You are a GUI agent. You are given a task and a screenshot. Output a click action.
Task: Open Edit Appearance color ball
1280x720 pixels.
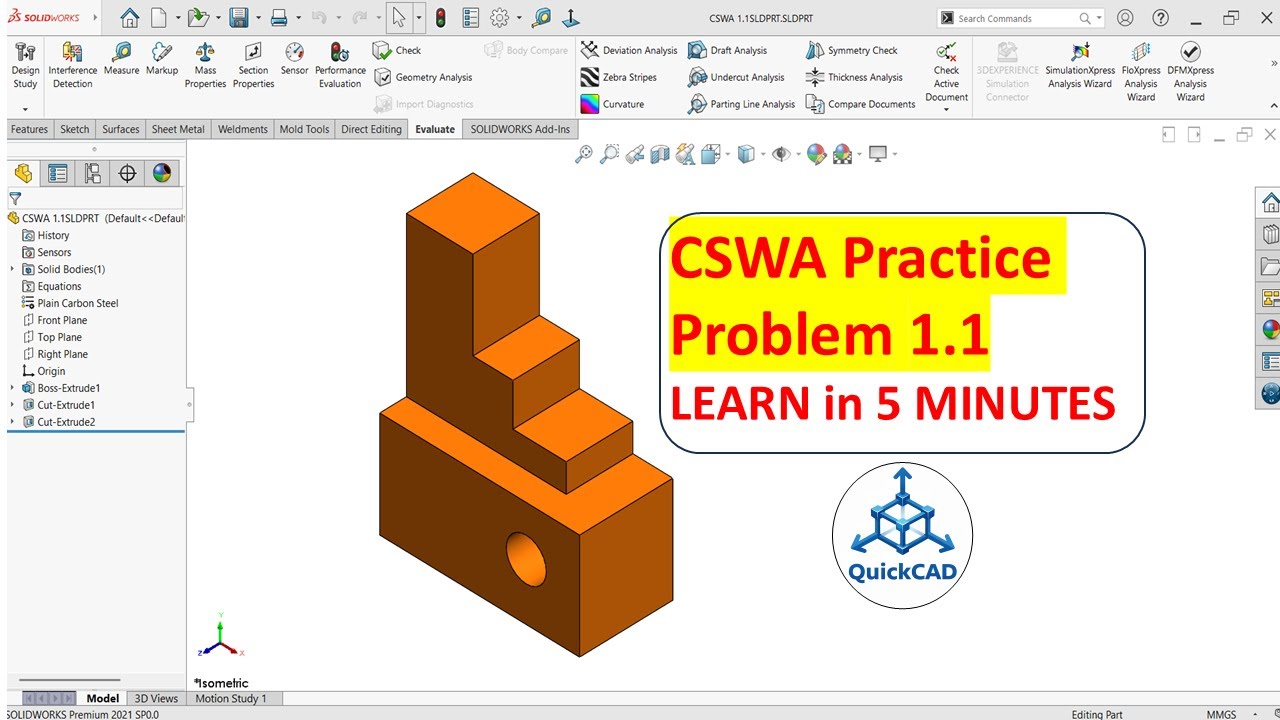coord(816,154)
